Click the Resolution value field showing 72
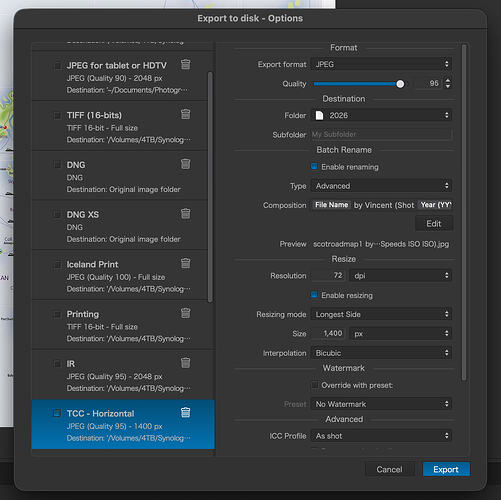501x500 pixels. click(x=328, y=275)
